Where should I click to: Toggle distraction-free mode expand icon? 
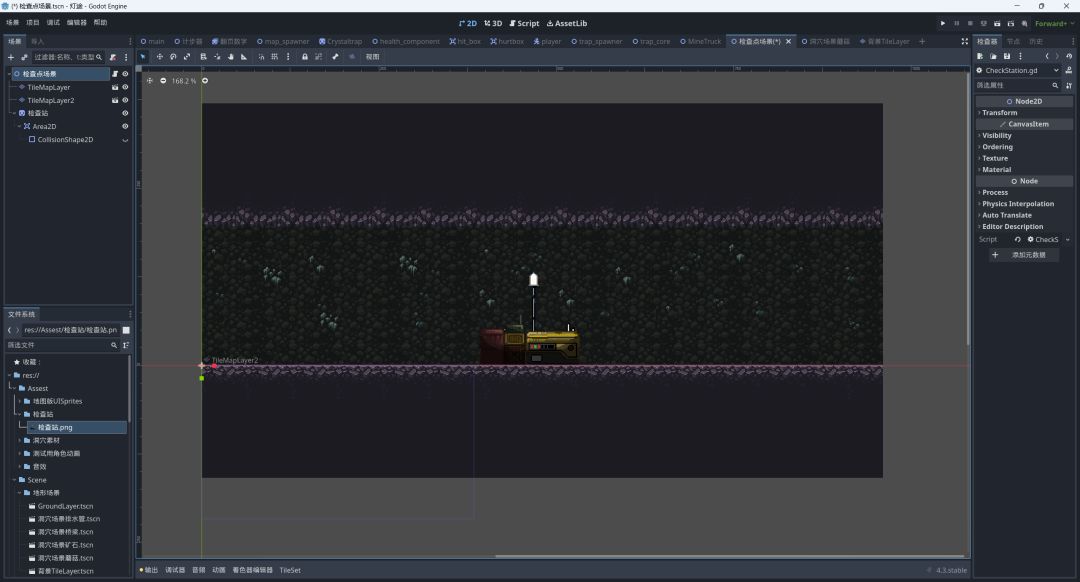coord(964,42)
